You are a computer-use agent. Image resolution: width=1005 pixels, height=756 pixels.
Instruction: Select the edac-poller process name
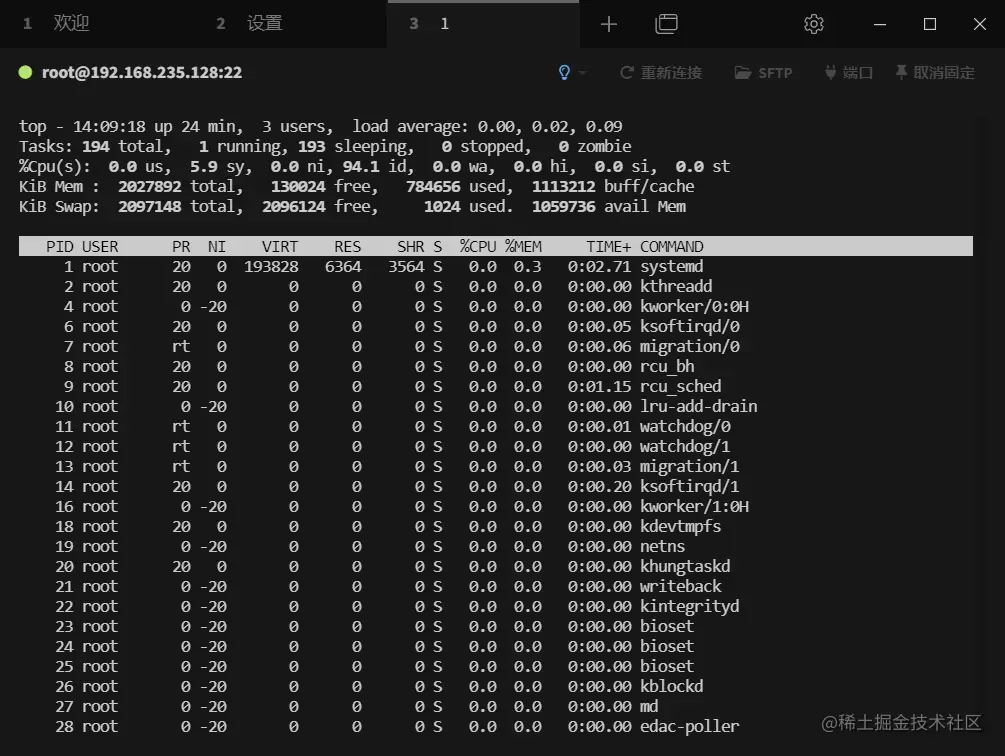690,727
